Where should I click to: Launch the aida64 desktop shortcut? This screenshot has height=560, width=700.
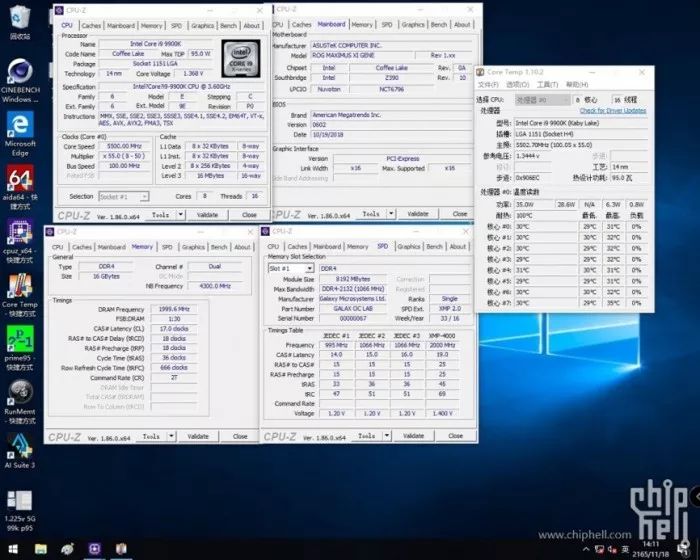click(x=20, y=188)
